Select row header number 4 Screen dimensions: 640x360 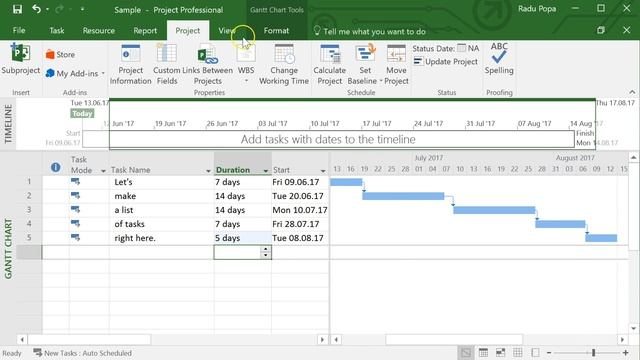pos(29,224)
